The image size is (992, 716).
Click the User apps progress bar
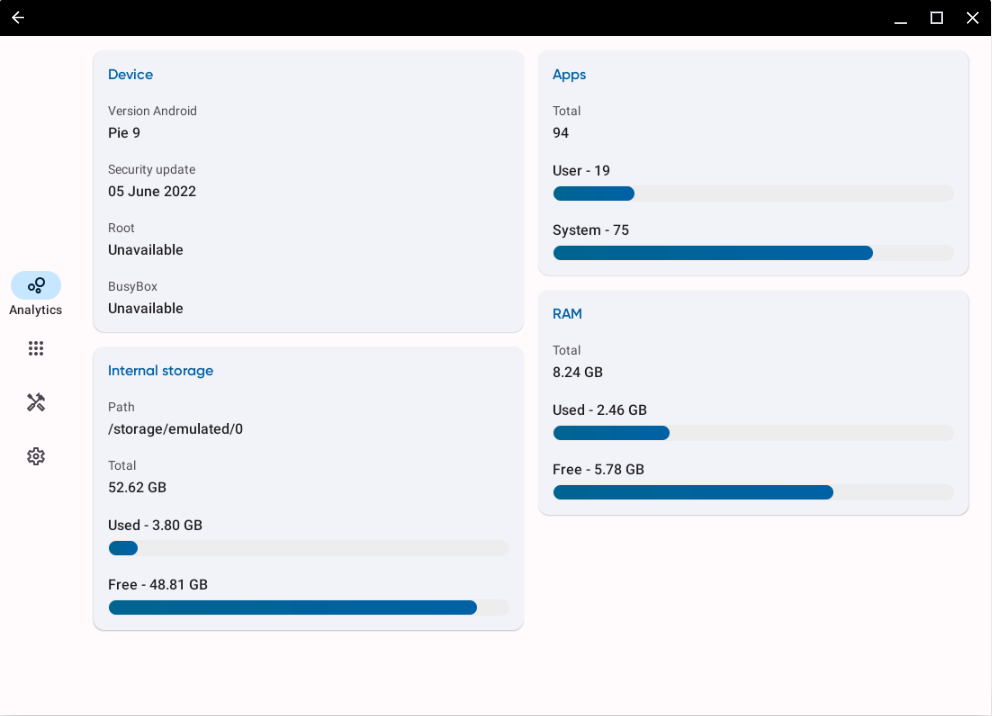point(752,194)
